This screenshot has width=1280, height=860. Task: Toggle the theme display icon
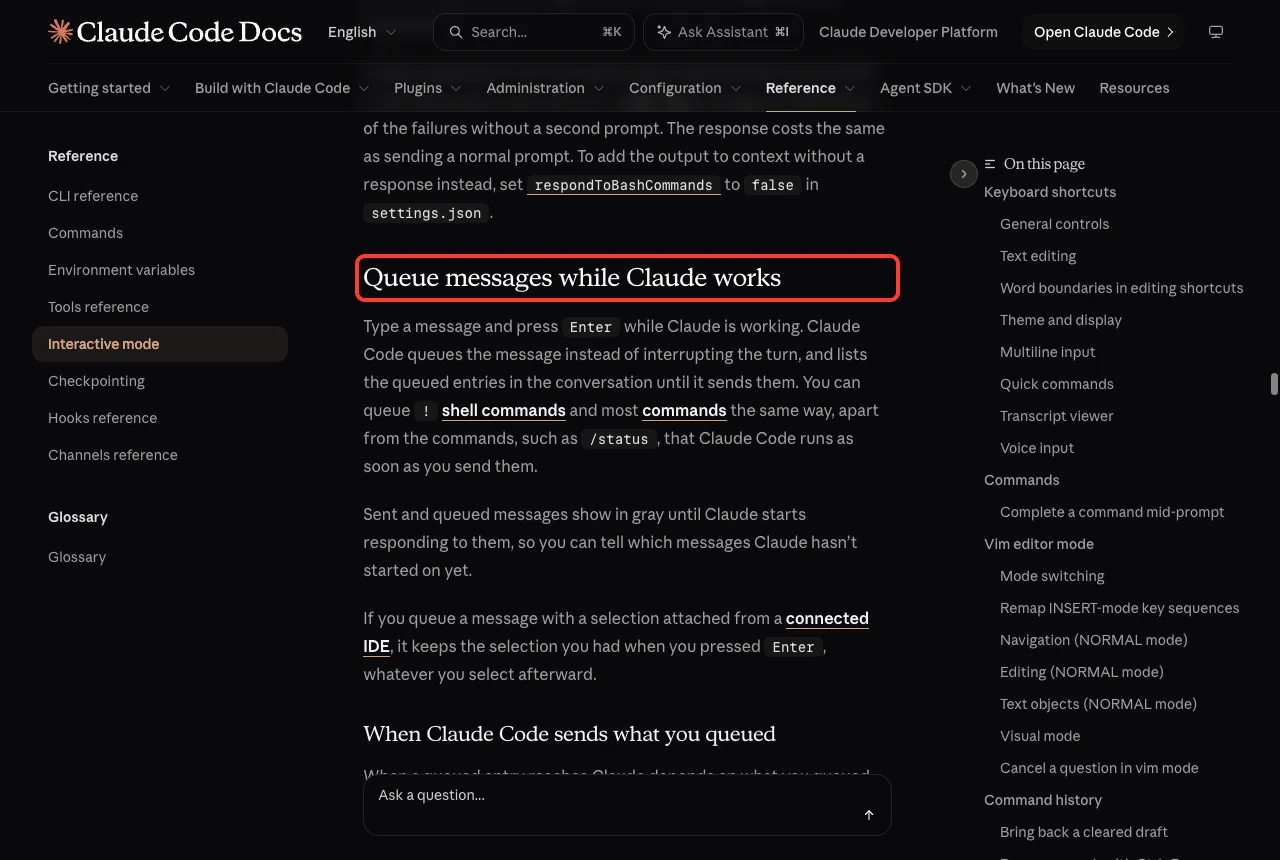click(x=1216, y=32)
